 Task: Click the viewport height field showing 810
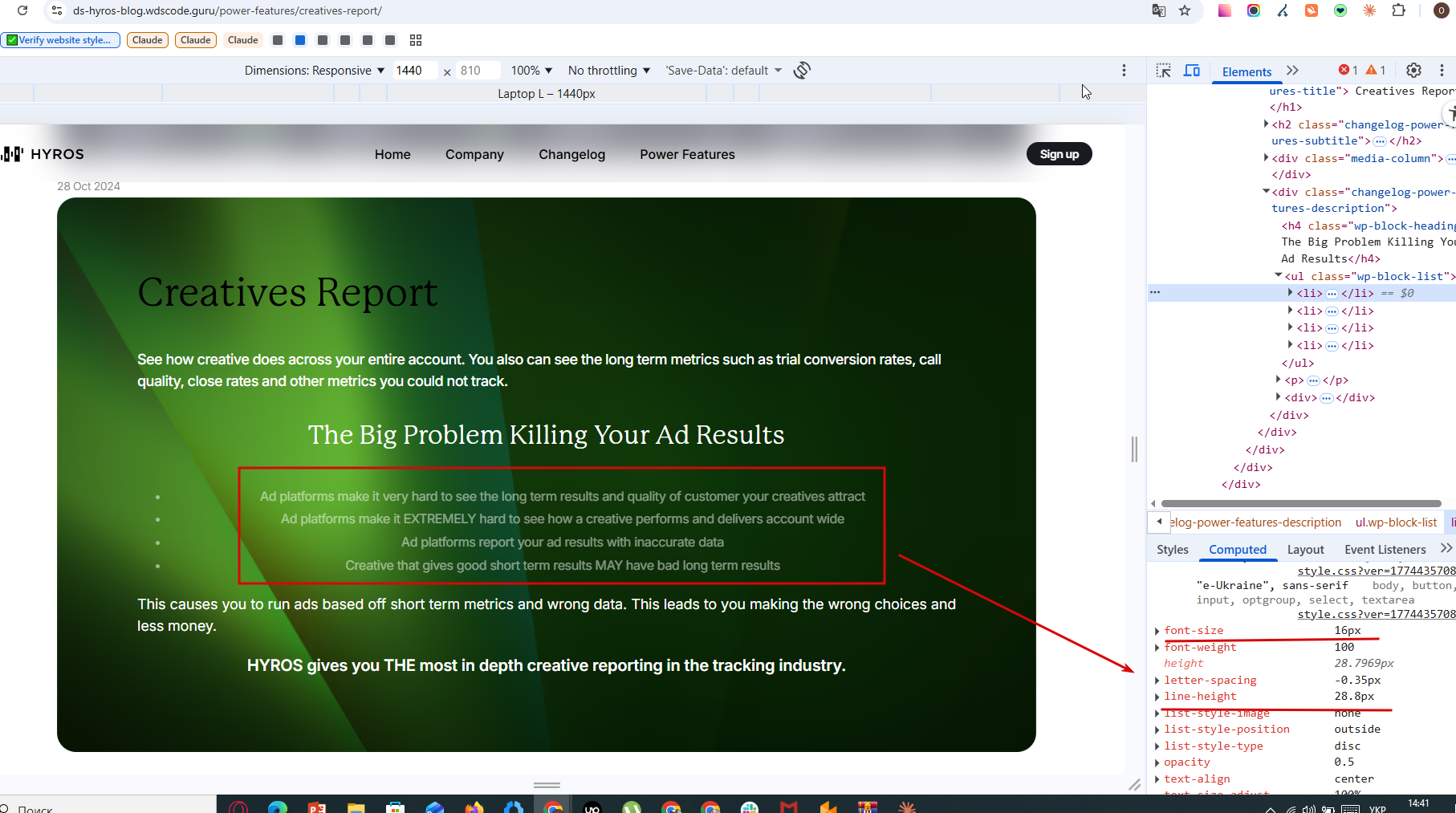tap(477, 71)
